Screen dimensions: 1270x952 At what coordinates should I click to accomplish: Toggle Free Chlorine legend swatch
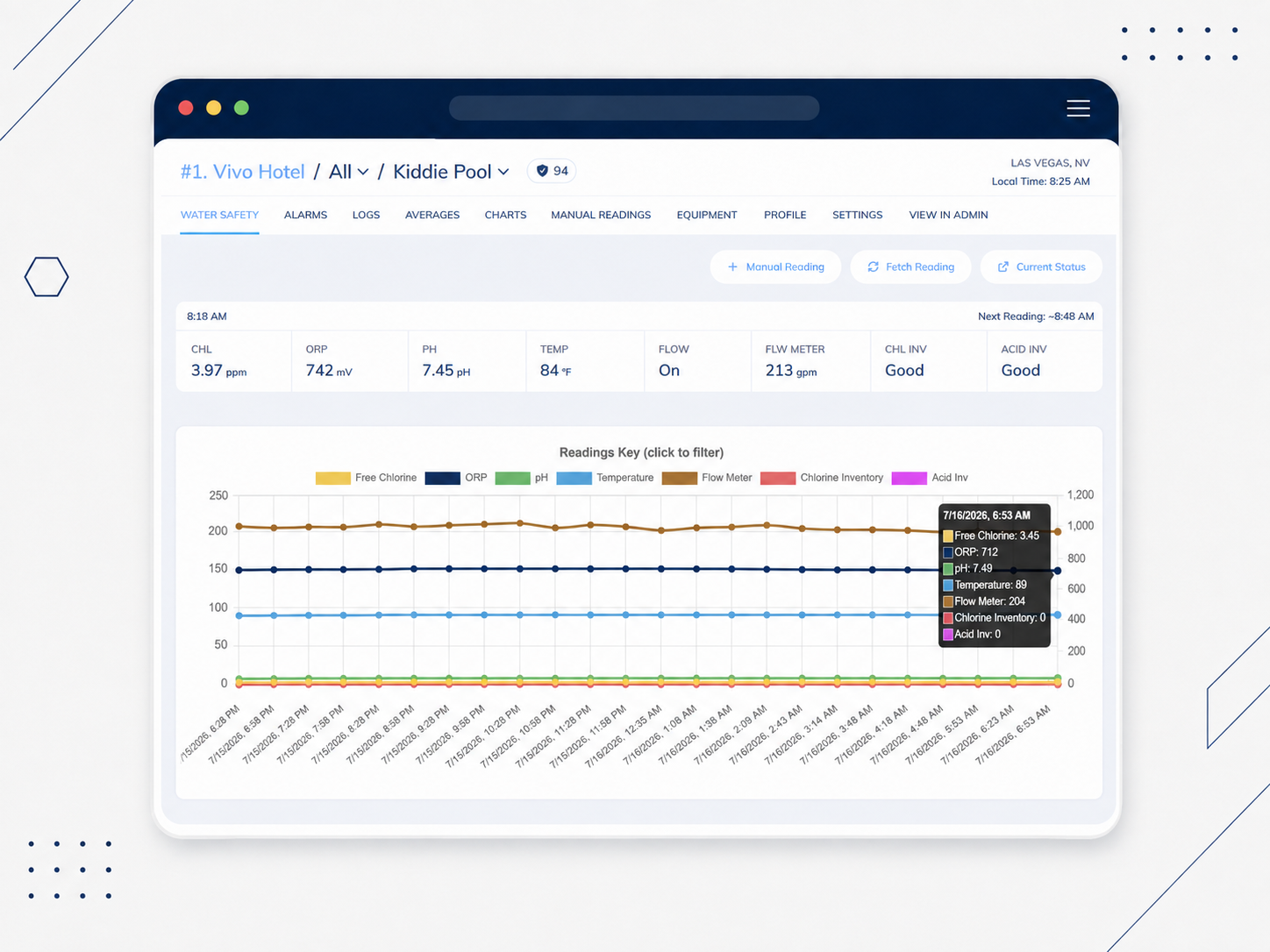[x=333, y=478]
